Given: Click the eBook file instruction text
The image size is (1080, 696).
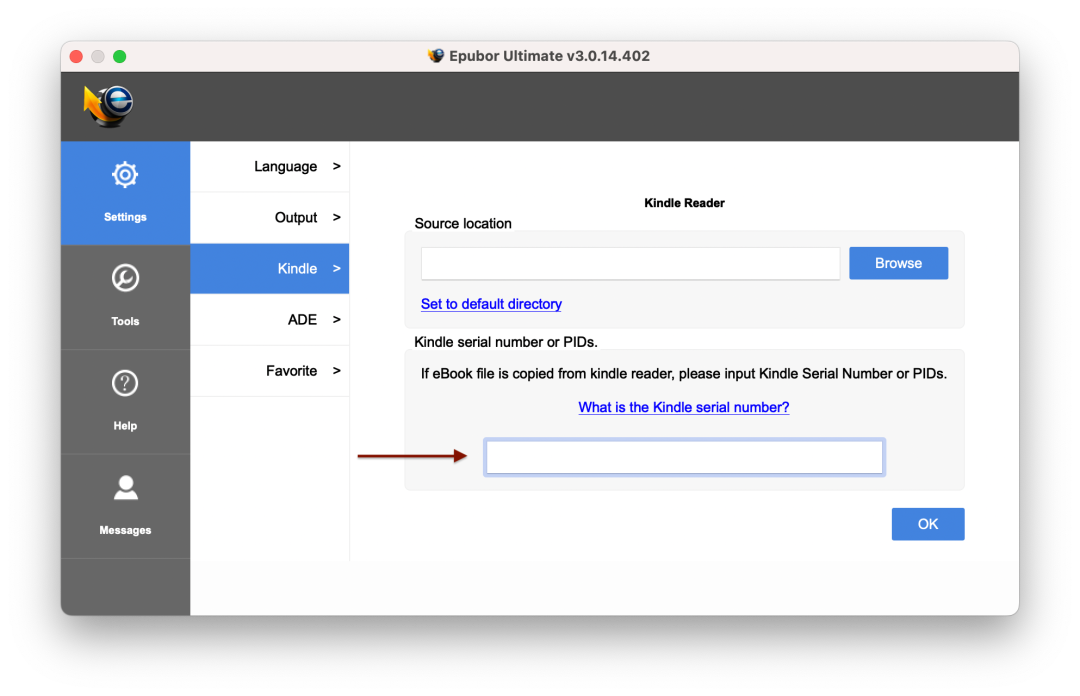Looking at the screenshot, I should (x=684, y=373).
